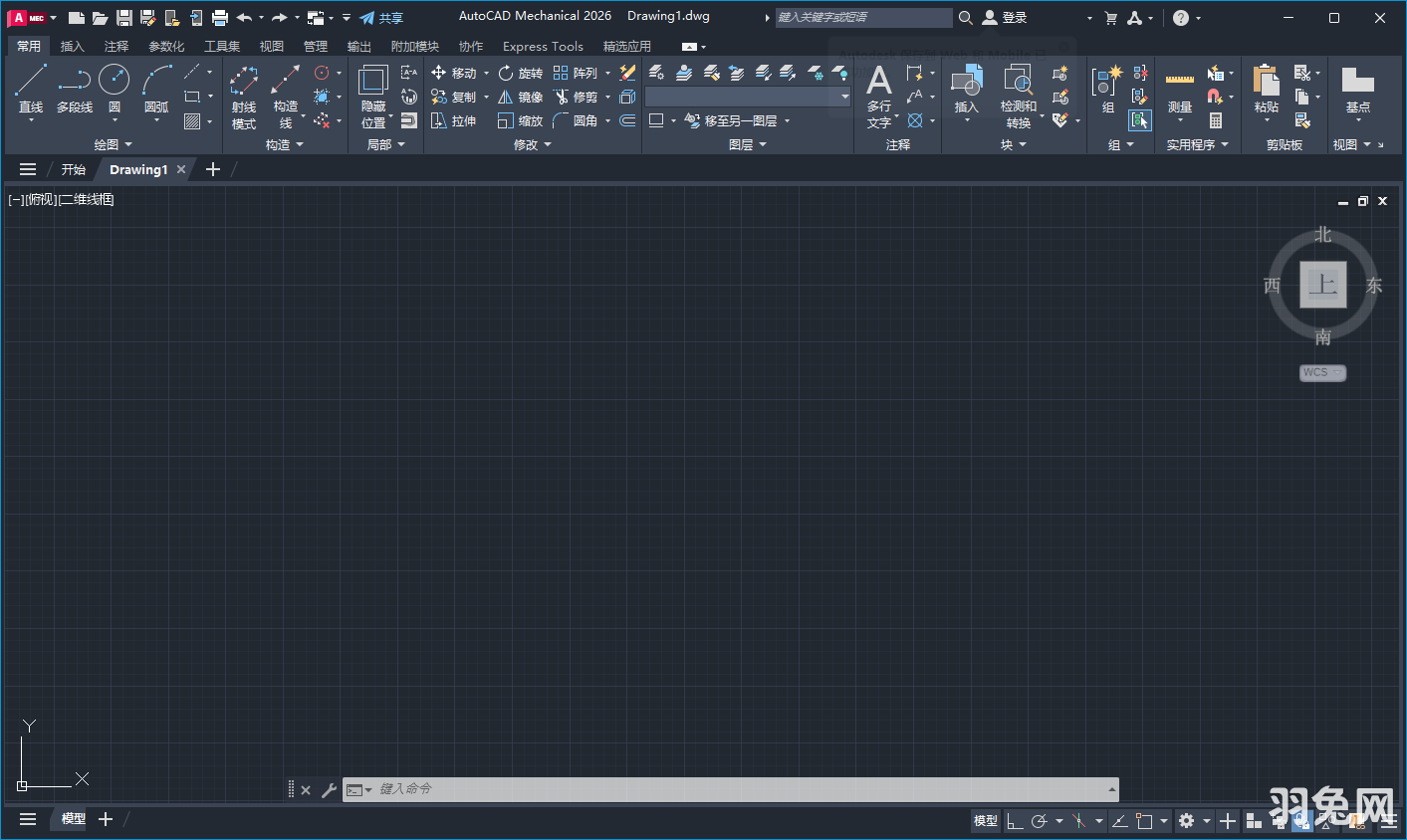Open the Measure (测量) tool
This screenshot has height=840, width=1407.
tap(1179, 90)
